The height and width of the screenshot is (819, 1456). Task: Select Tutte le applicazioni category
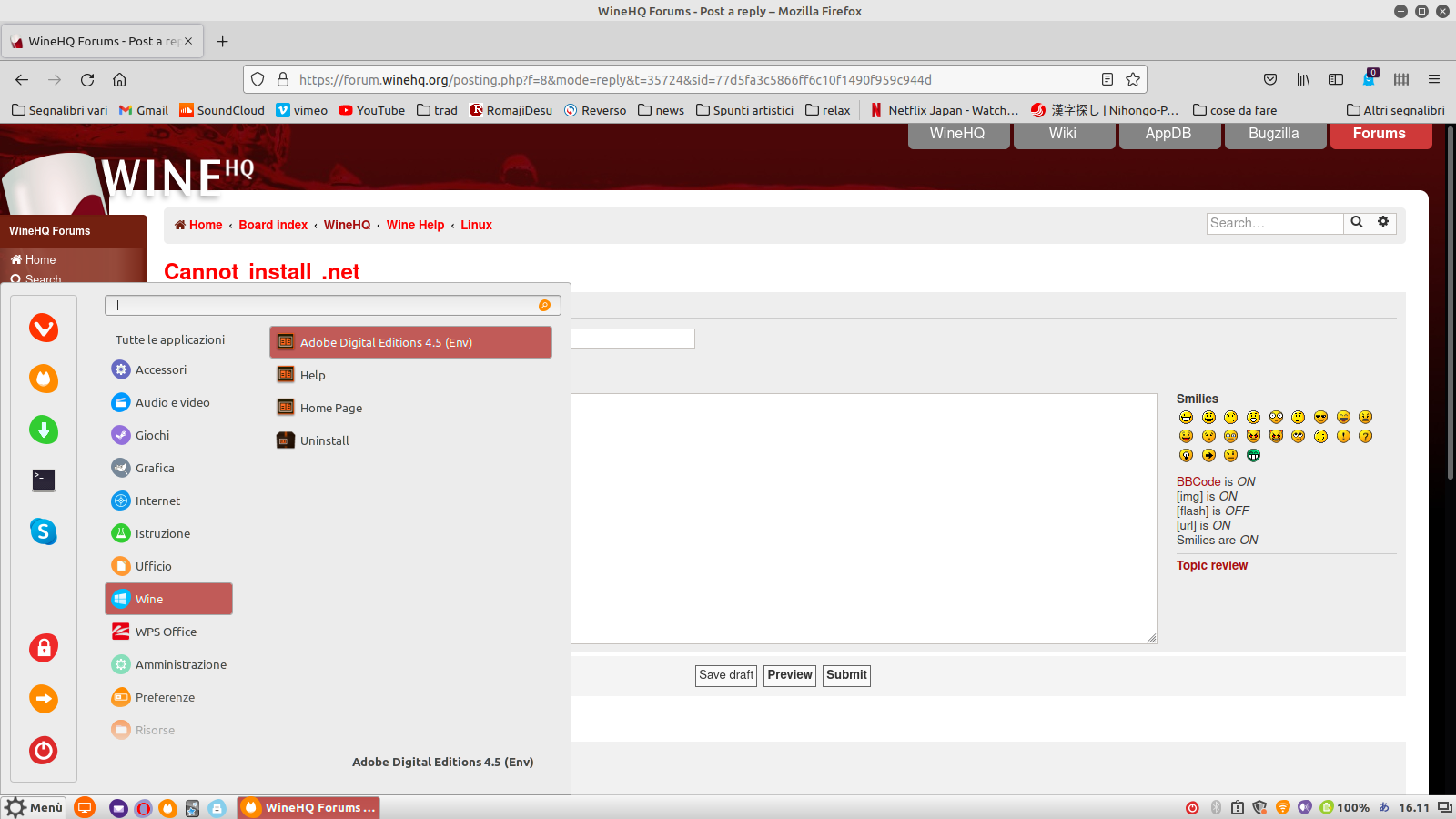(170, 339)
